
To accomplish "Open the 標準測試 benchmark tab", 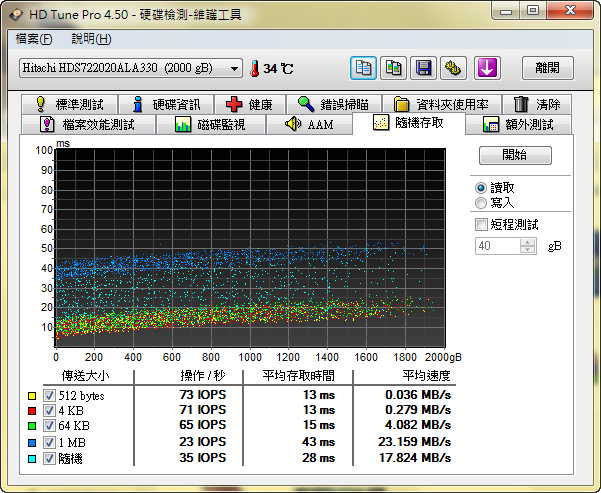I will pos(69,104).
